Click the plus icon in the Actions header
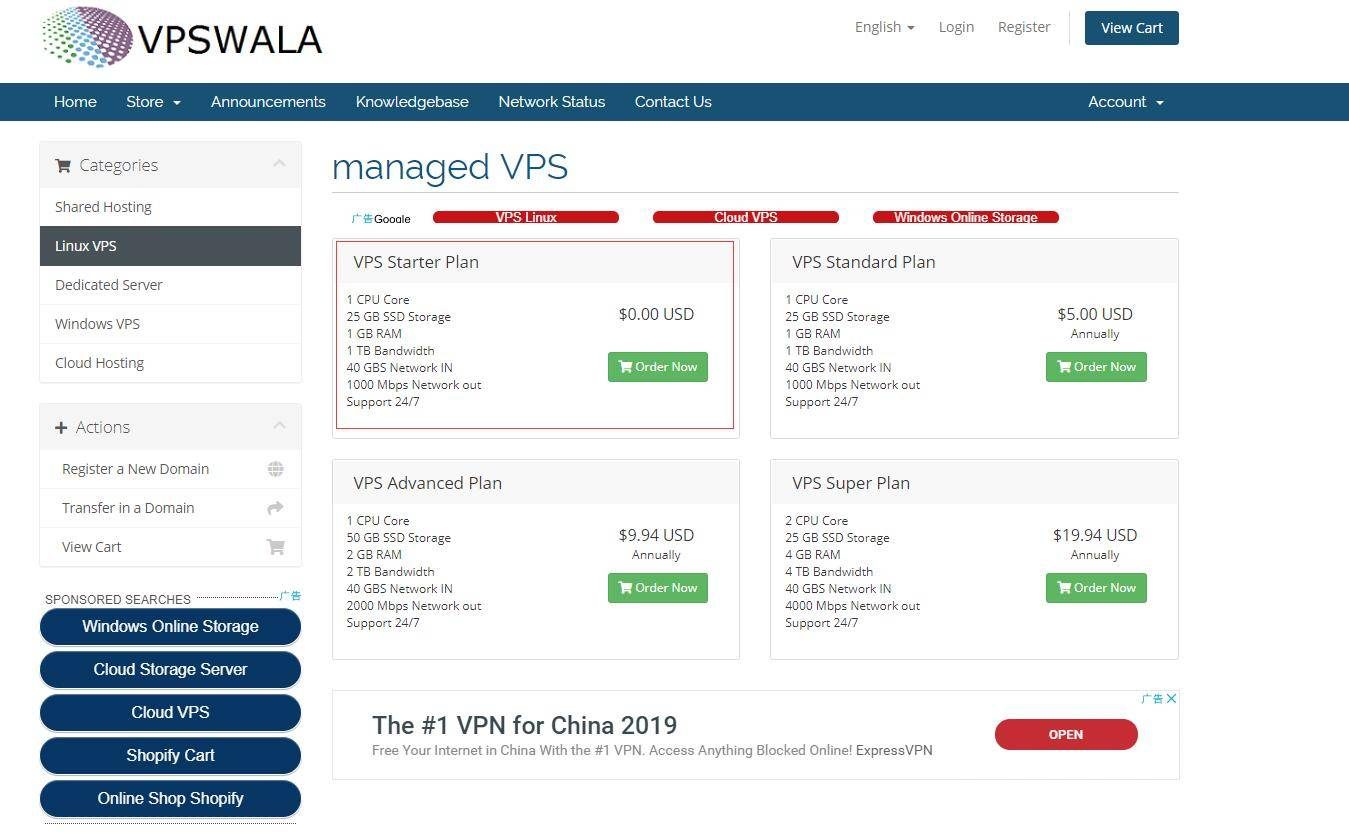The image size is (1349, 834). tap(61, 428)
